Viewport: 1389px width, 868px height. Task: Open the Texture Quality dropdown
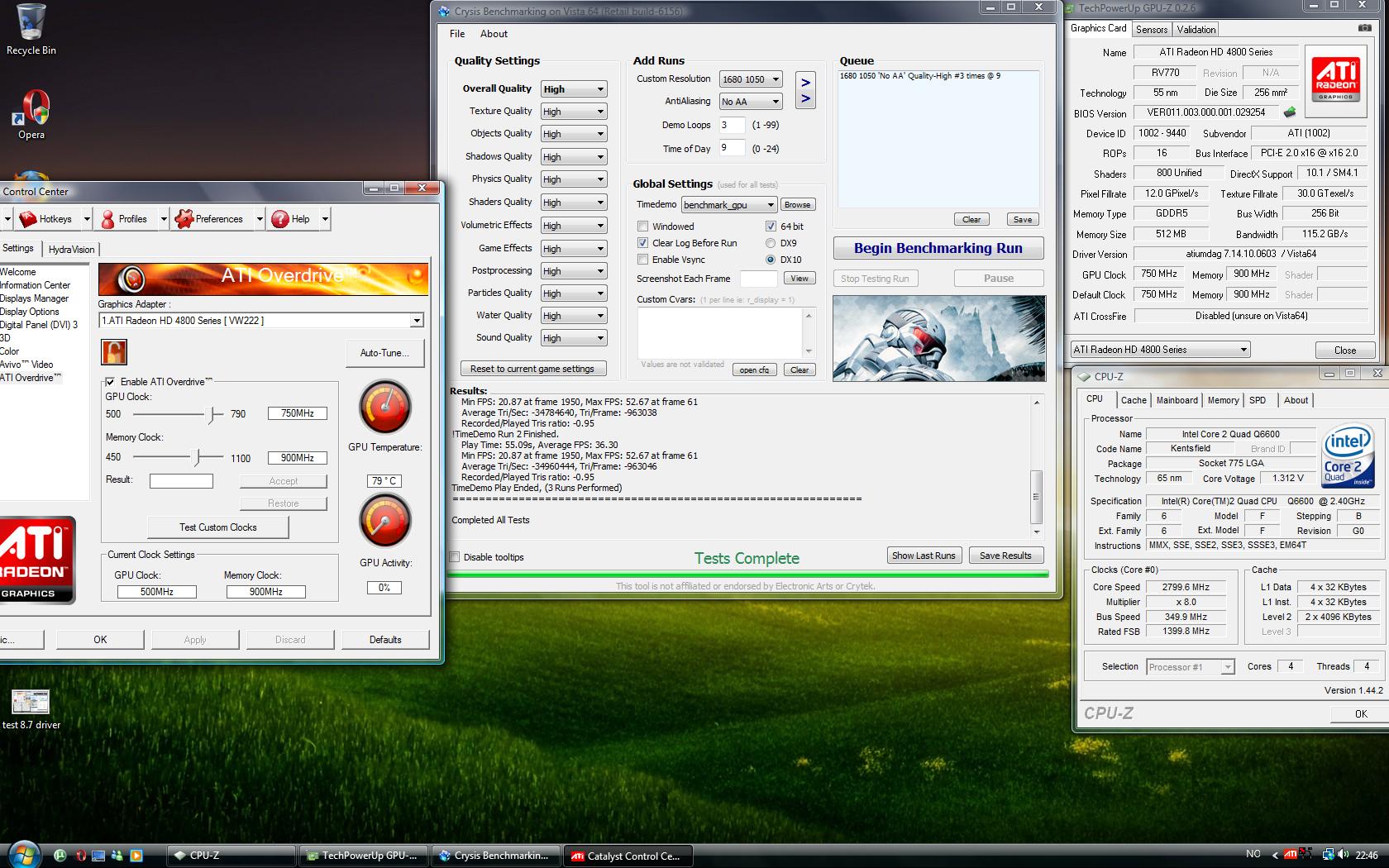574,112
